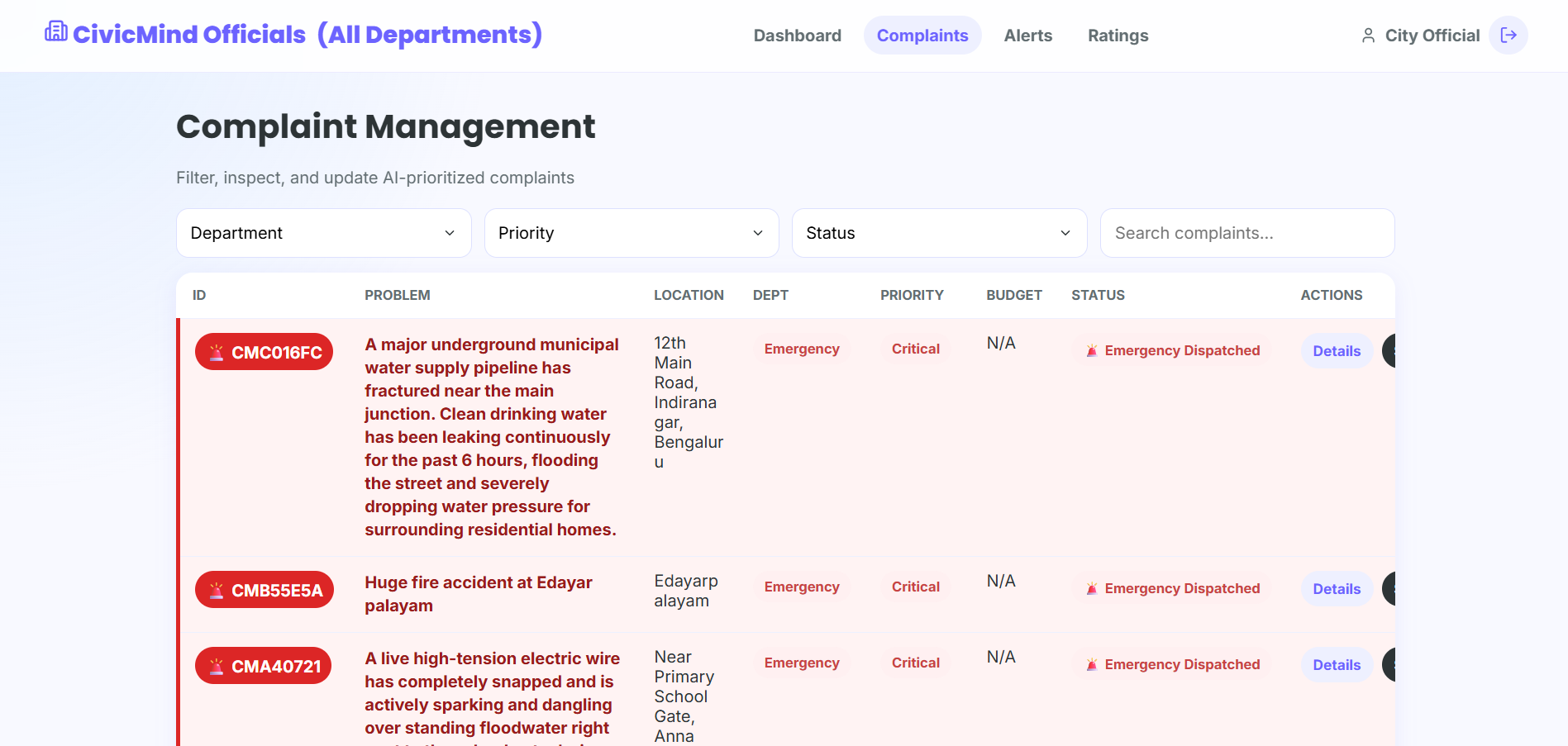Screen dimensions: 1568x746
Task: Expand the Department filter dropdown
Action: (324, 233)
